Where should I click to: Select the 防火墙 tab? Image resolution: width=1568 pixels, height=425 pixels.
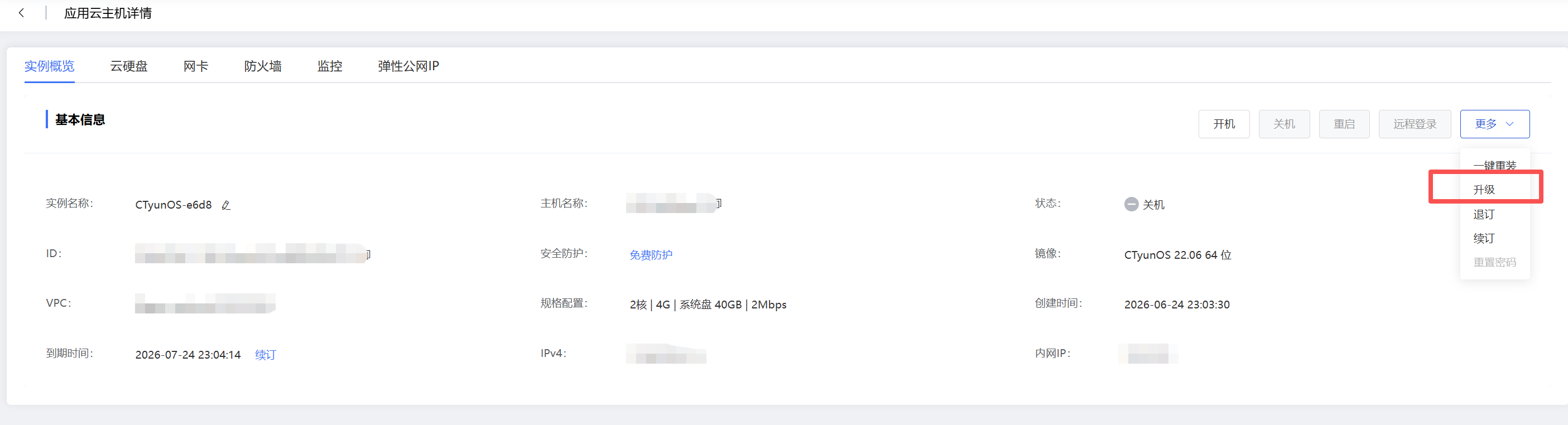click(263, 66)
